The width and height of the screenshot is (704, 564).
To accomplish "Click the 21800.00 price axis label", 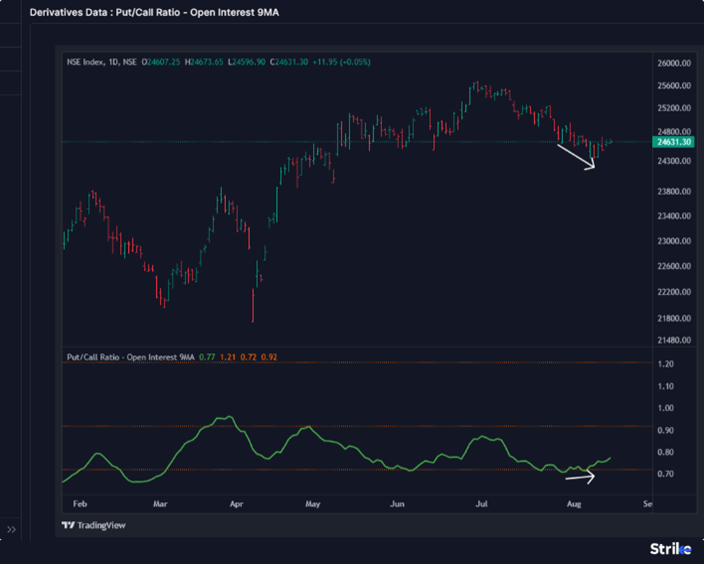I will click(673, 318).
